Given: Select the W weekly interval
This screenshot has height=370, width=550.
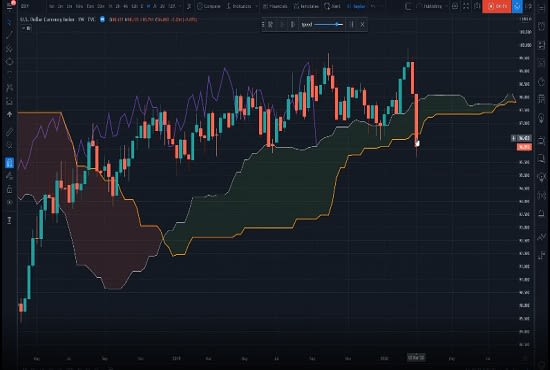Looking at the screenshot, I should point(149,6).
